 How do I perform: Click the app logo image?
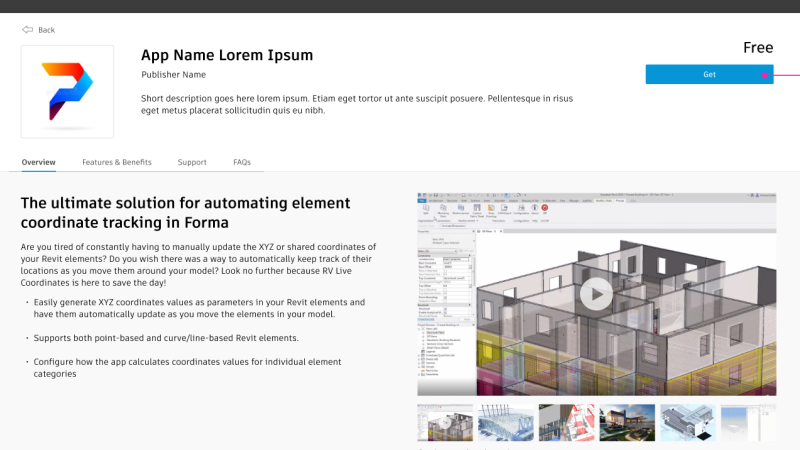(x=67, y=91)
